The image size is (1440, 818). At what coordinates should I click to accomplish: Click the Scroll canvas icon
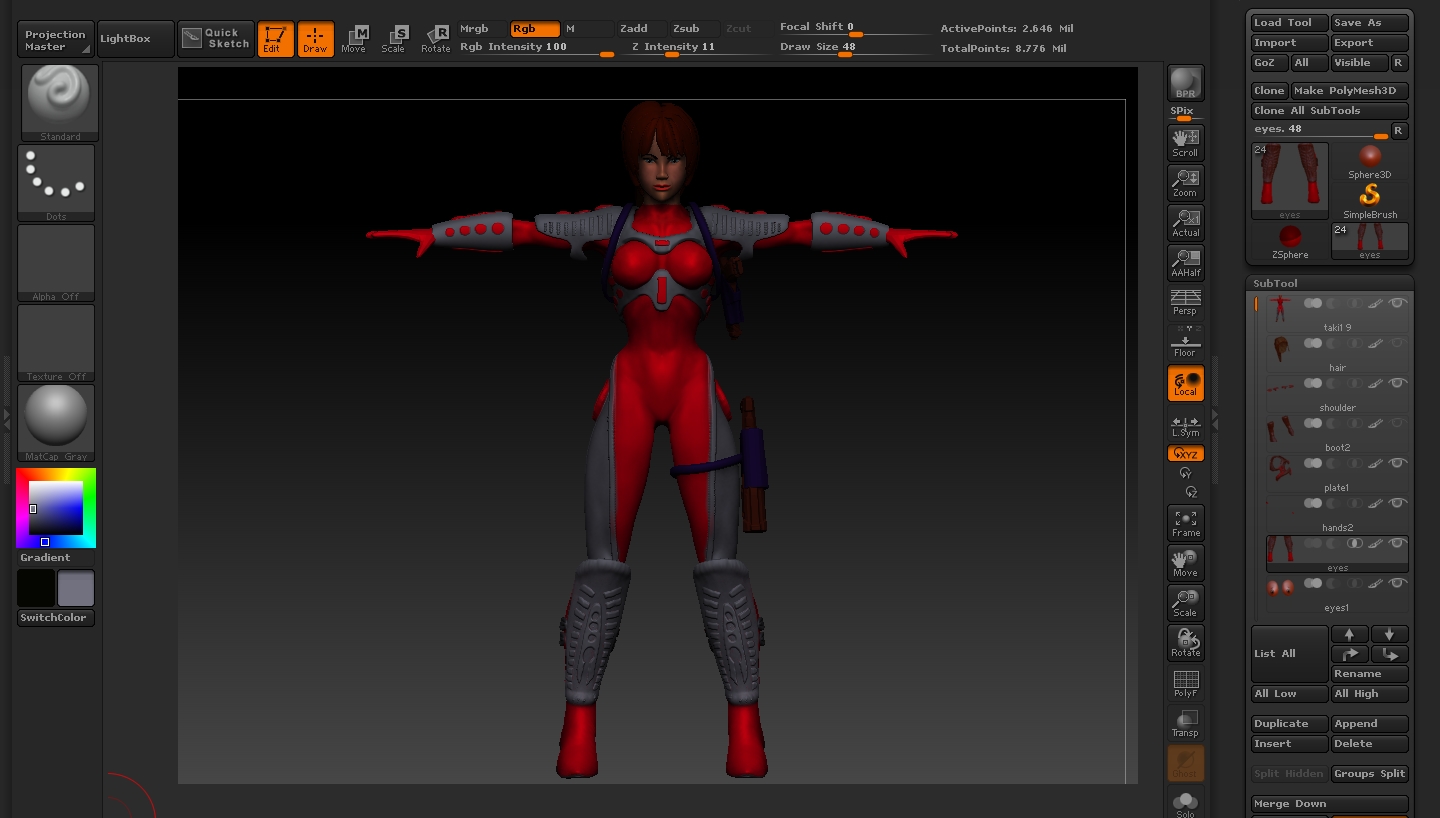[x=1186, y=143]
